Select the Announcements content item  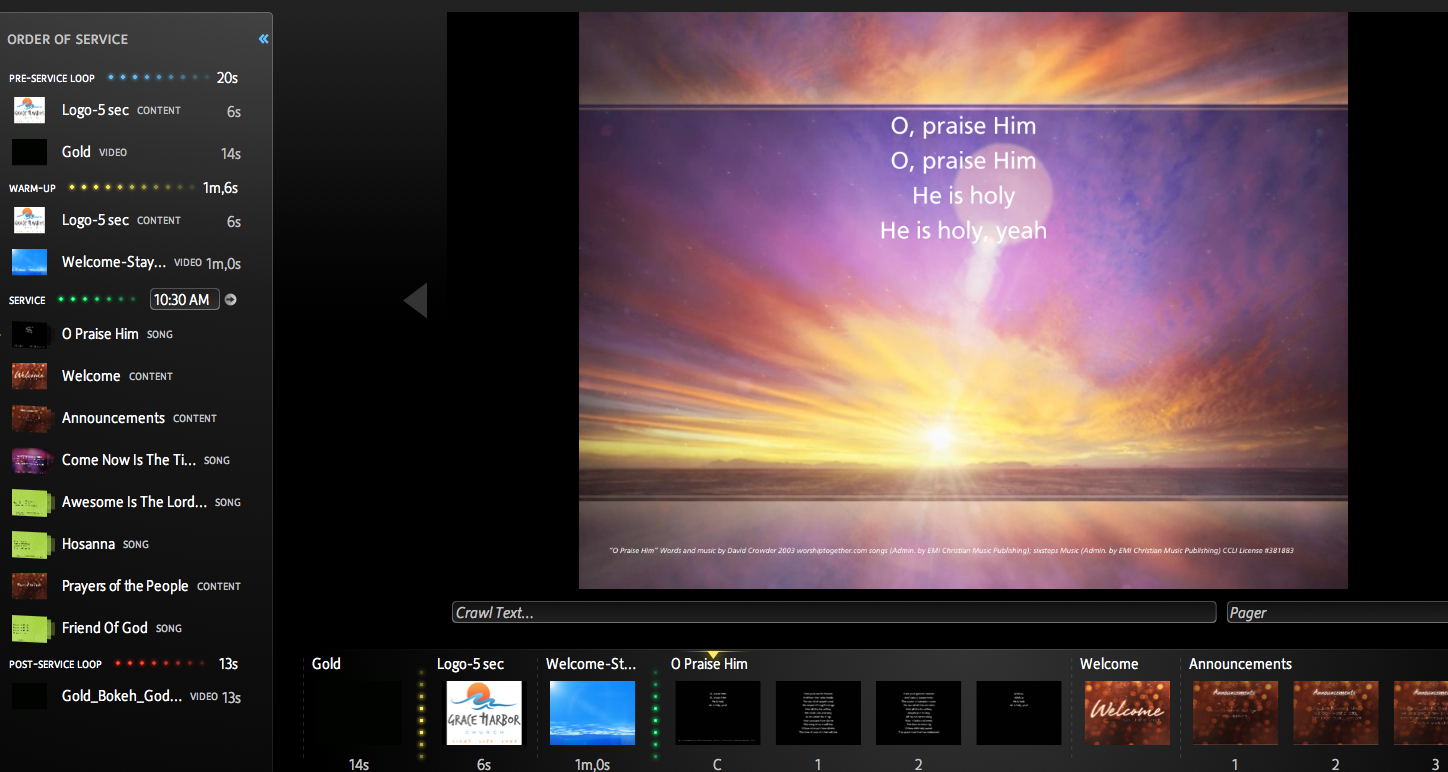[127, 418]
